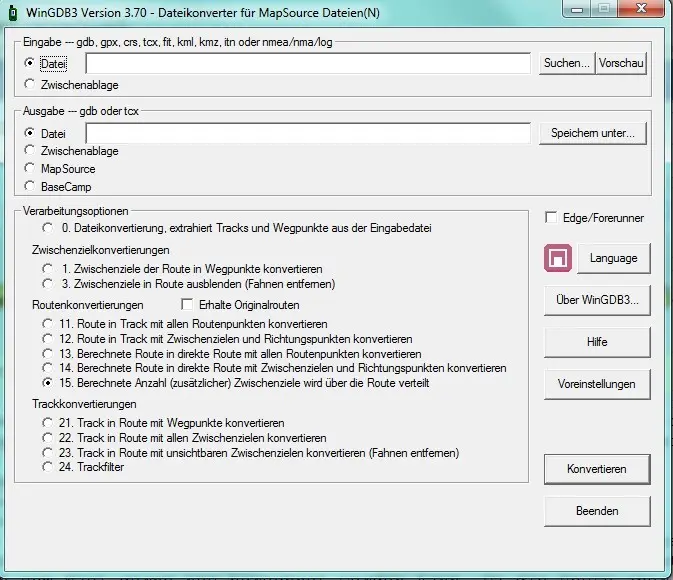
Task: Click the 'Hilfe' help button
Action: (x=597, y=342)
